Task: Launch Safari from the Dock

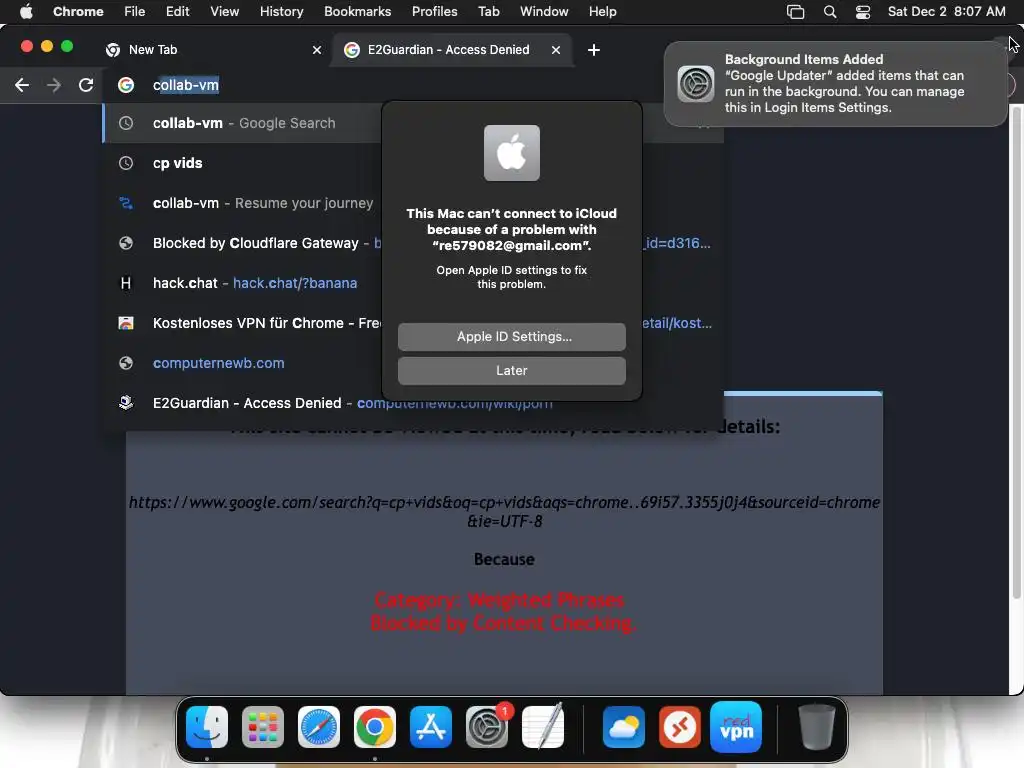Action: (319, 727)
